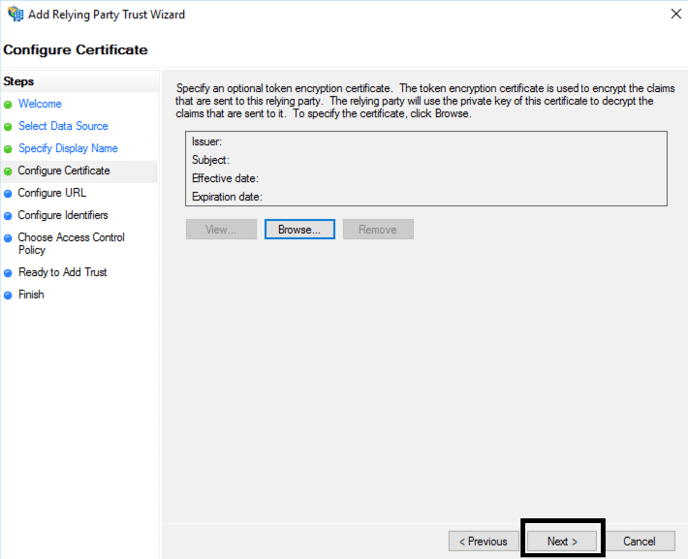Go to the Welcome step link

(40, 104)
